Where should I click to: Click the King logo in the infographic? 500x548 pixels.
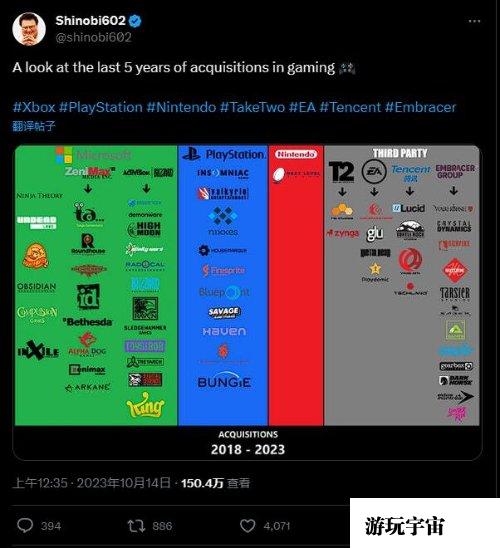[x=145, y=406]
